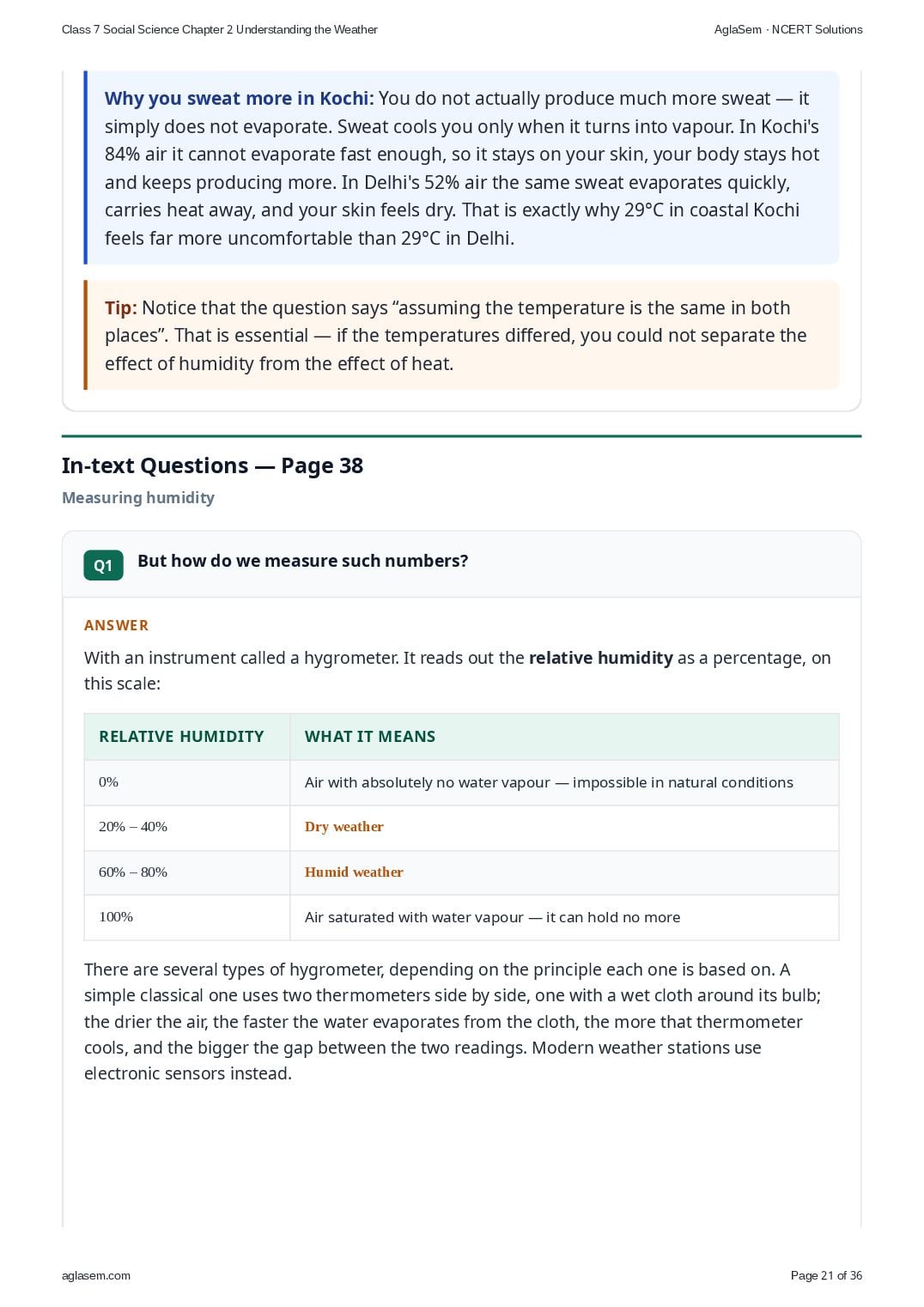Click the 'Dry weather' table entry
924x1307 pixels.
tap(344, 827)
